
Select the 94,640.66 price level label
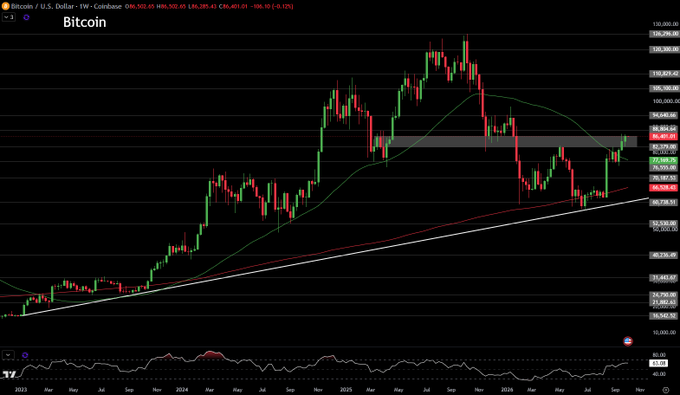tap(664, 115)
